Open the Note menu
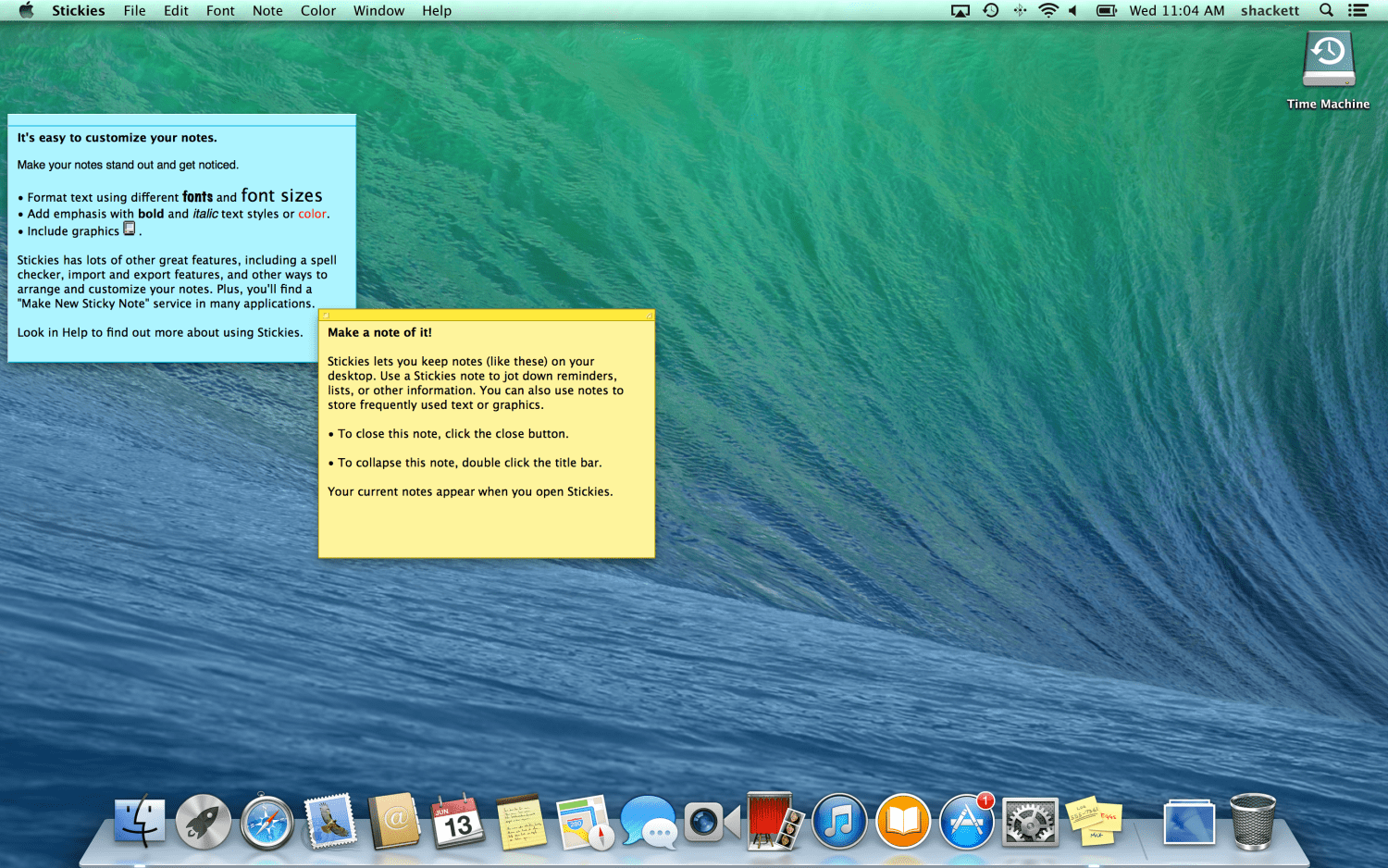The image size is (1388, 868). point(267,11)
